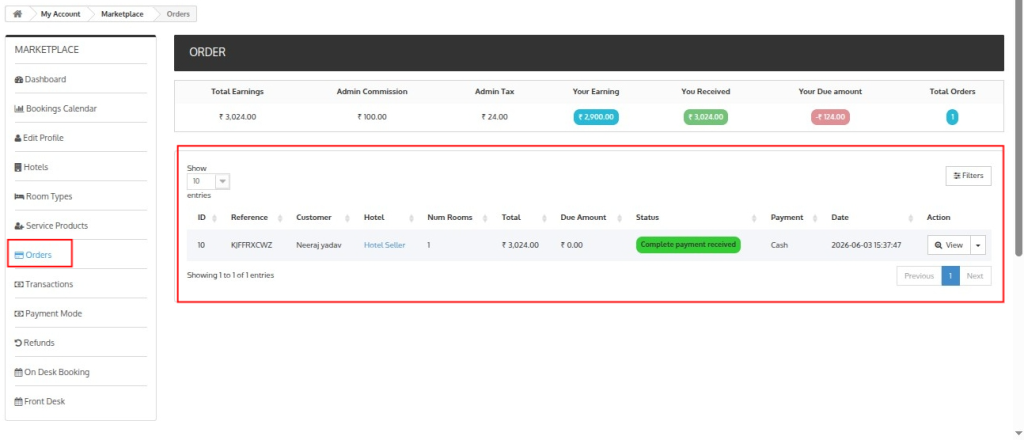Open Transactions in the sidebar
This screenshot has width=1024, height=440.
click(44, 284)
